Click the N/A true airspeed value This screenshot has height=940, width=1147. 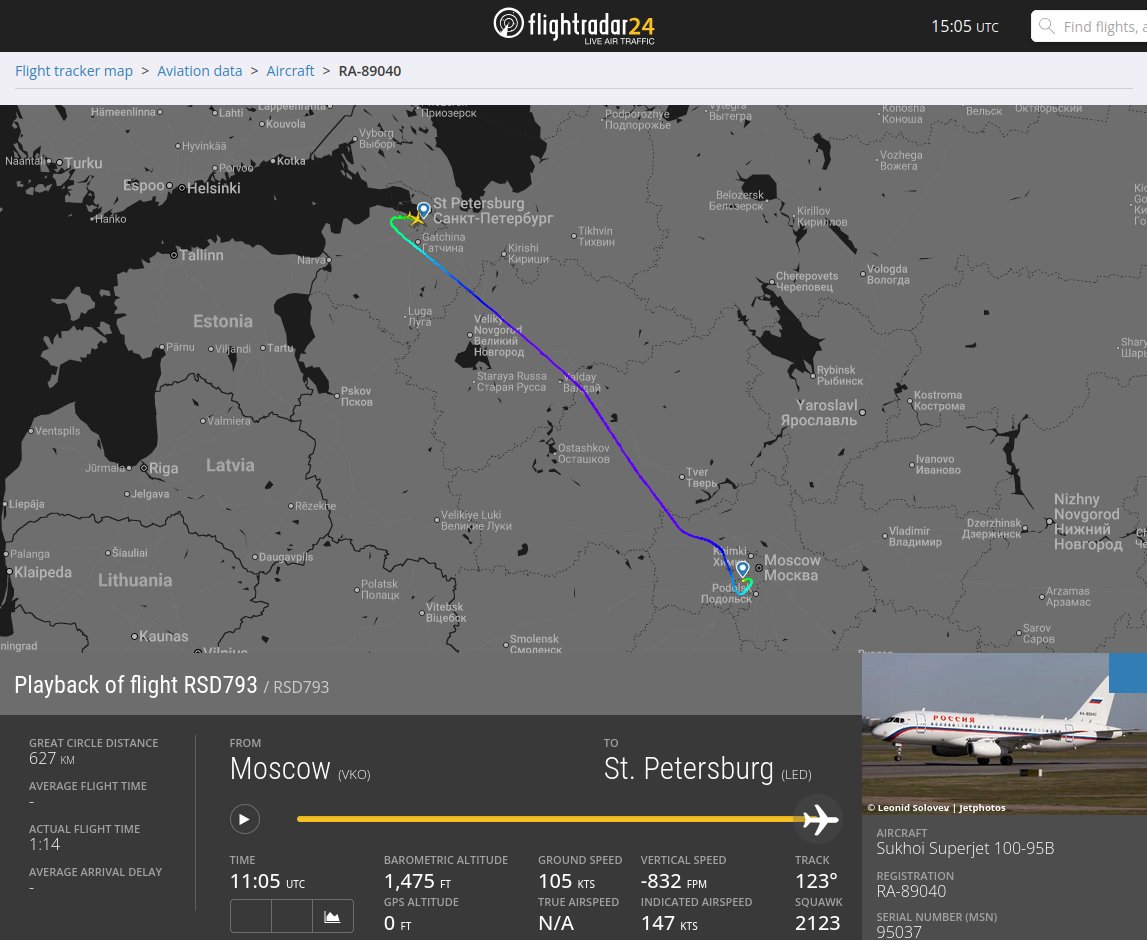pyautogui.click(x=556, y=924)
